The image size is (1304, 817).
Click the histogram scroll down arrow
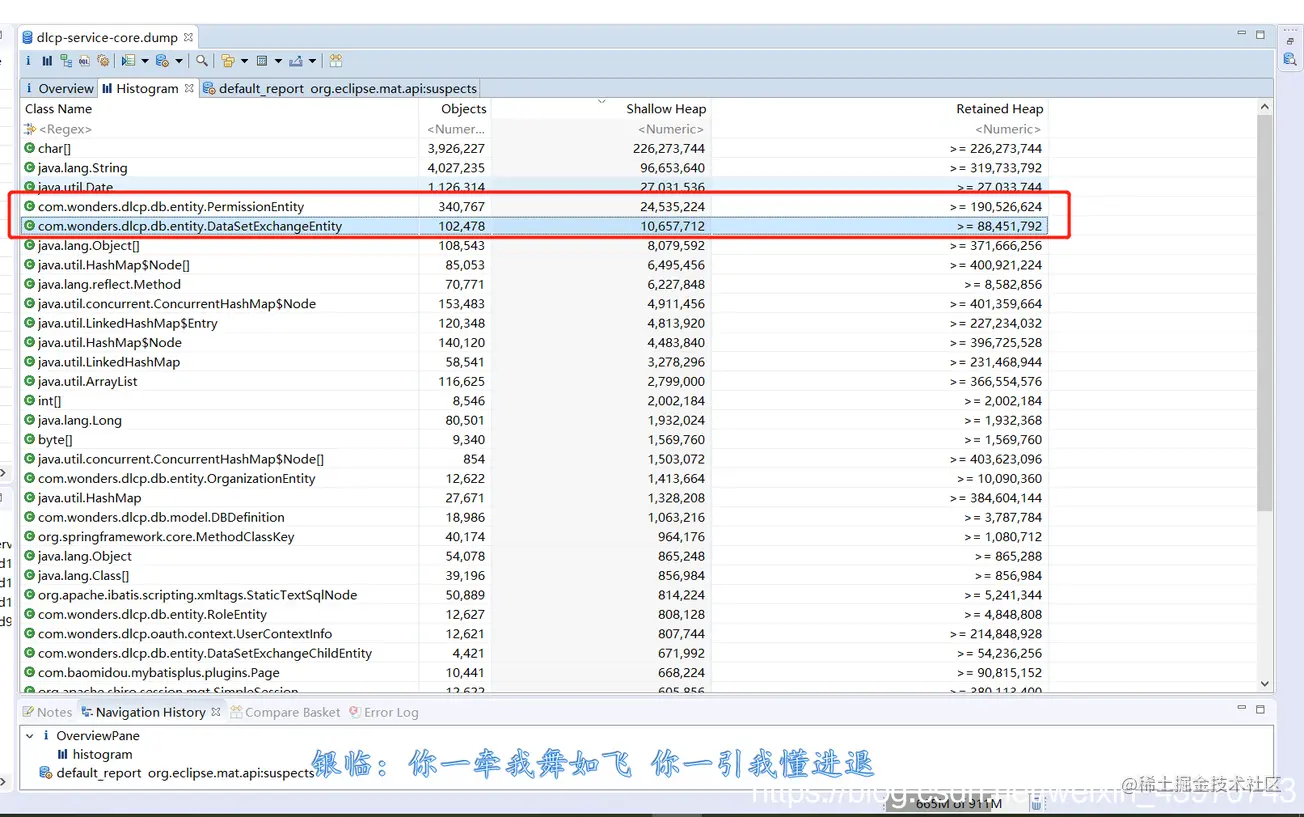click(x=1265, y=684)
